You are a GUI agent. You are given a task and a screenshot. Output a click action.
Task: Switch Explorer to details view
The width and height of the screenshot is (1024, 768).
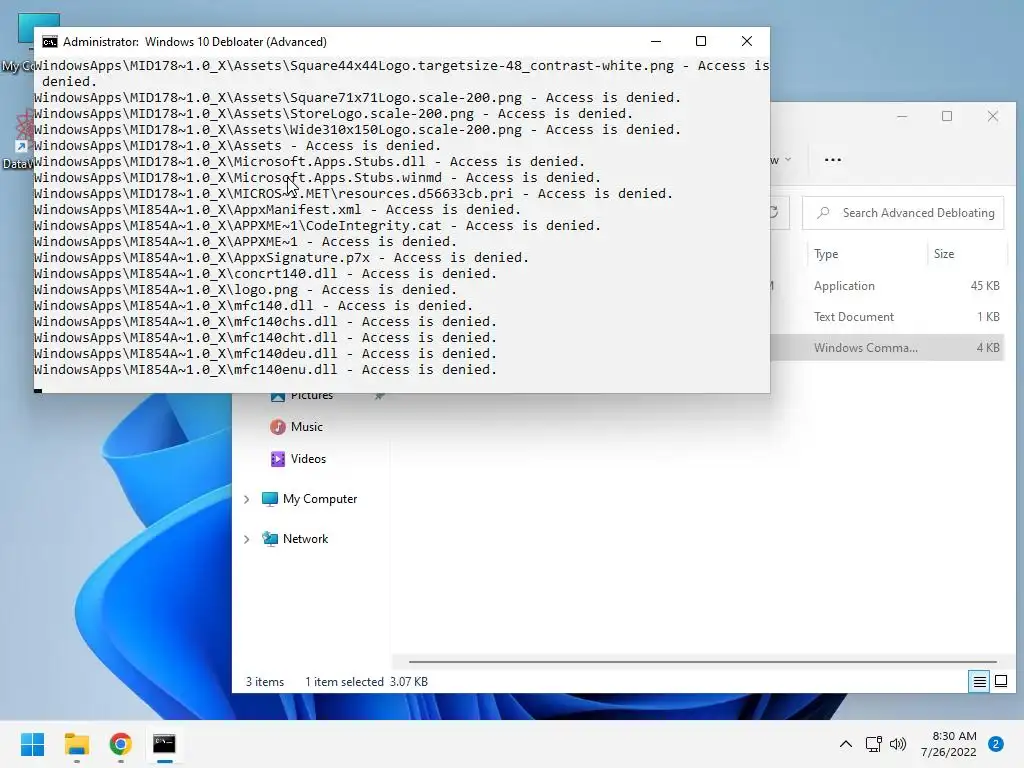979,682
